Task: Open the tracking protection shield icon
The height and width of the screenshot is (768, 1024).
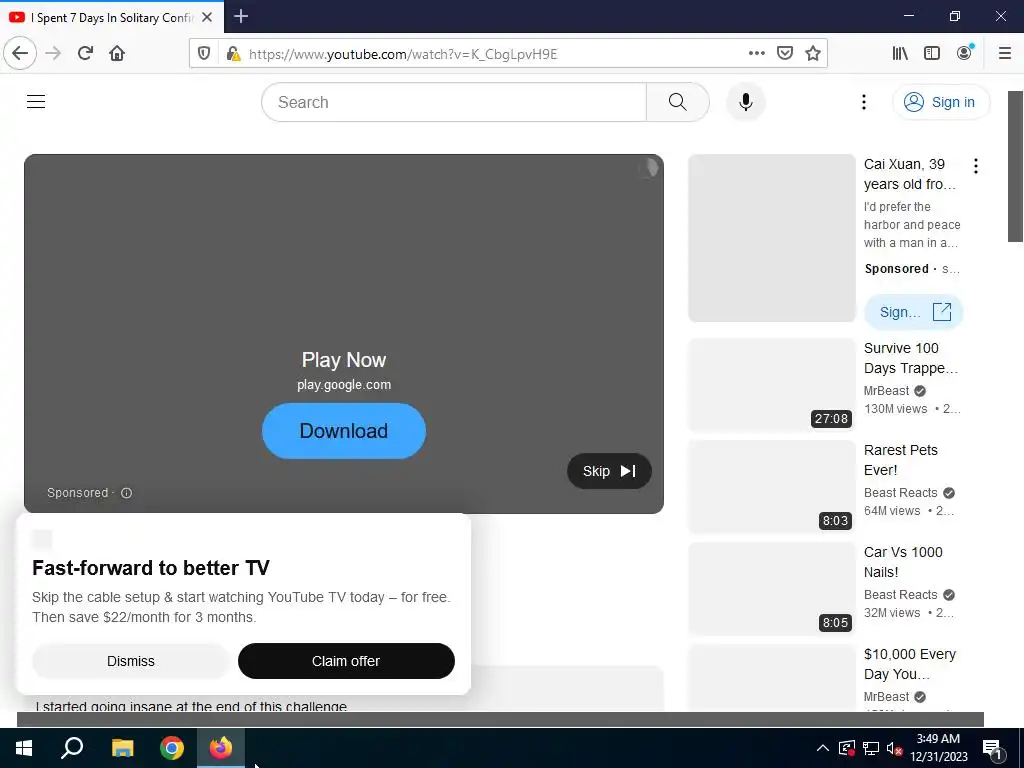Action: 204,54
